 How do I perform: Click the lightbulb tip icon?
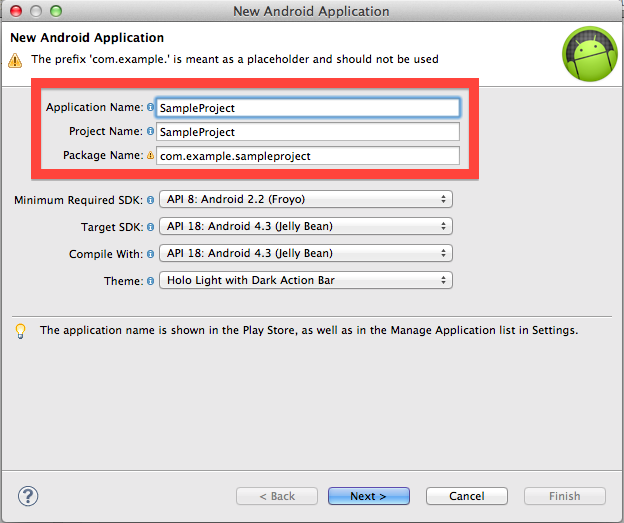point(20,331)
